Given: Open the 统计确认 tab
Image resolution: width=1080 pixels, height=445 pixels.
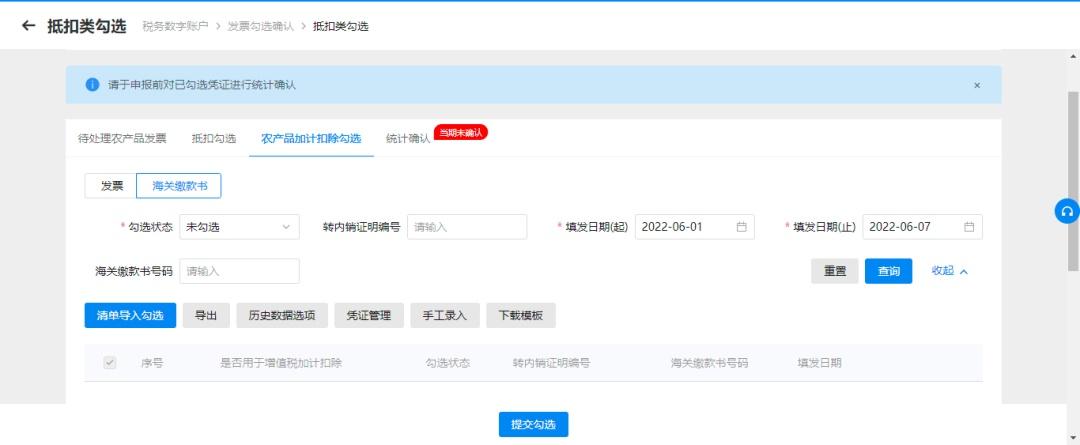Looking at the screenshot, I should coord(408,138).
